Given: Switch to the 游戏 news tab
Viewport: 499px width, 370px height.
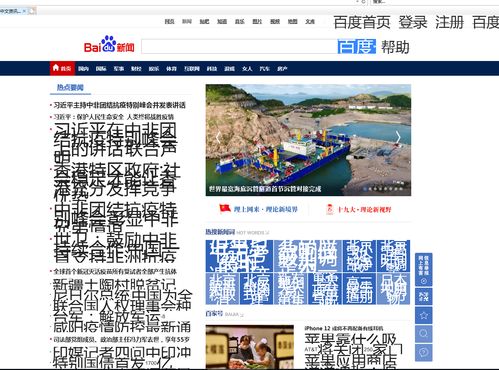Looking at the screenshot, I should click(x=229, y=69).
